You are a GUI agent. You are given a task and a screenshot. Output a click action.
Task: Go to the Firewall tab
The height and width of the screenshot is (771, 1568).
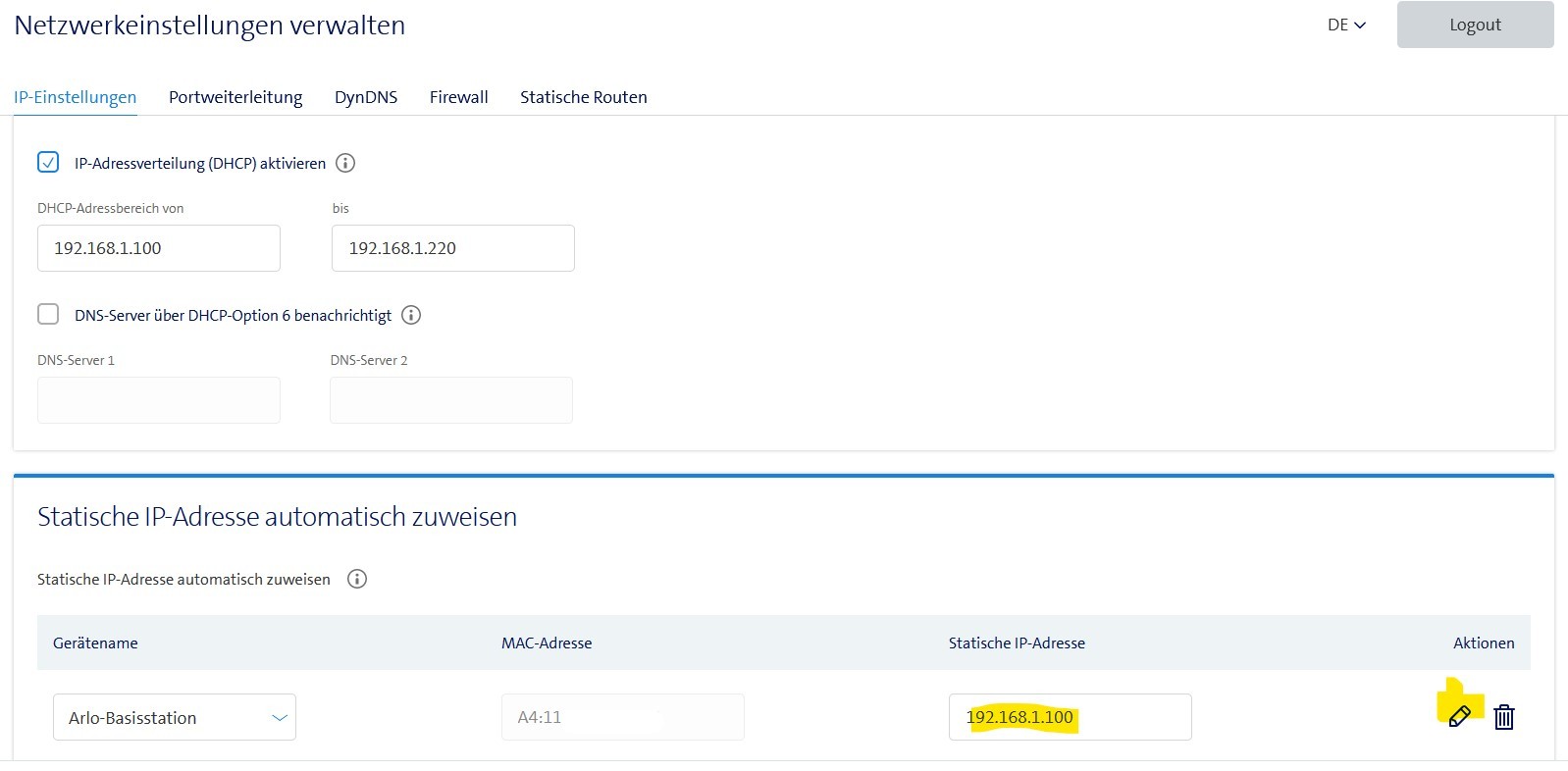(458, 97)
